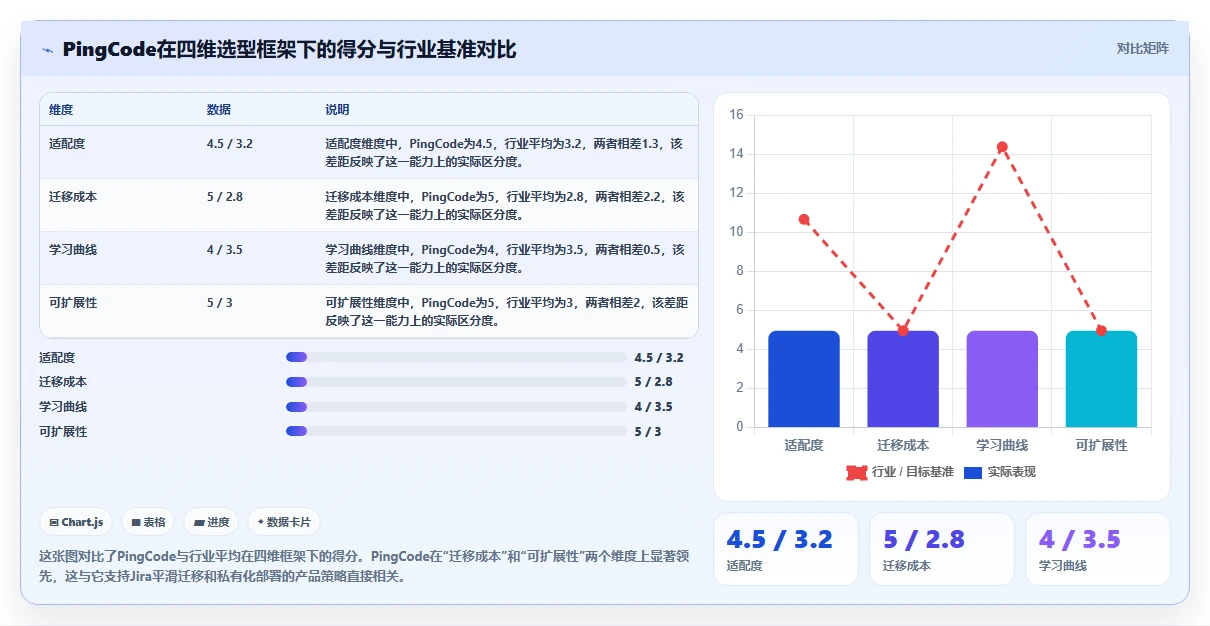Click the purple 学习曲线 bar in the chart
The height and width of the screenshot is (626, 1210).
pos(1002,379)
